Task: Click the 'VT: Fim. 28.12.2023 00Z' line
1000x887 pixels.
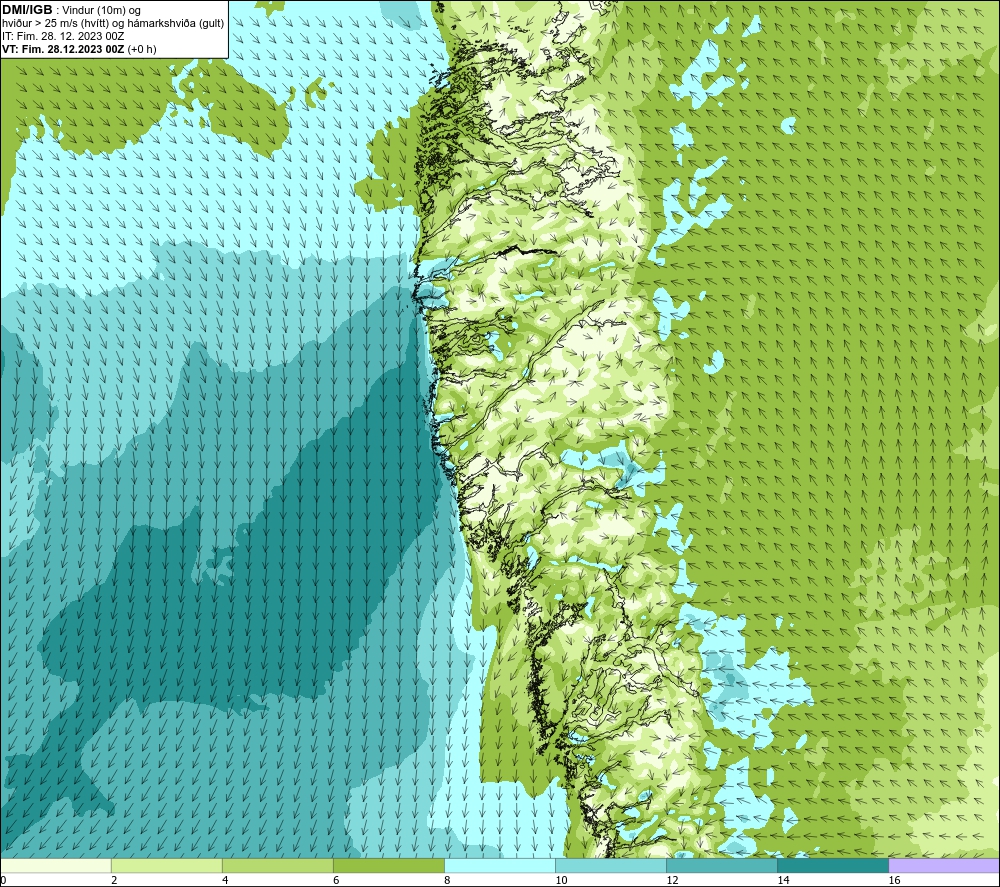Action: pyautogui.click(x=63, y=49)
